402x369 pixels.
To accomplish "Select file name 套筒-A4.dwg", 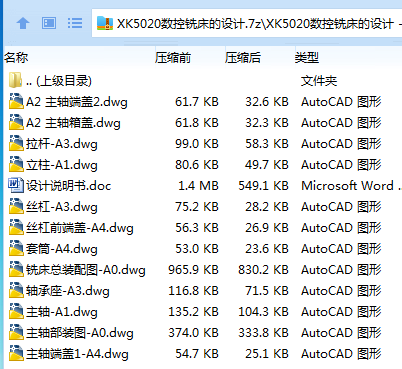I will 62,249.
